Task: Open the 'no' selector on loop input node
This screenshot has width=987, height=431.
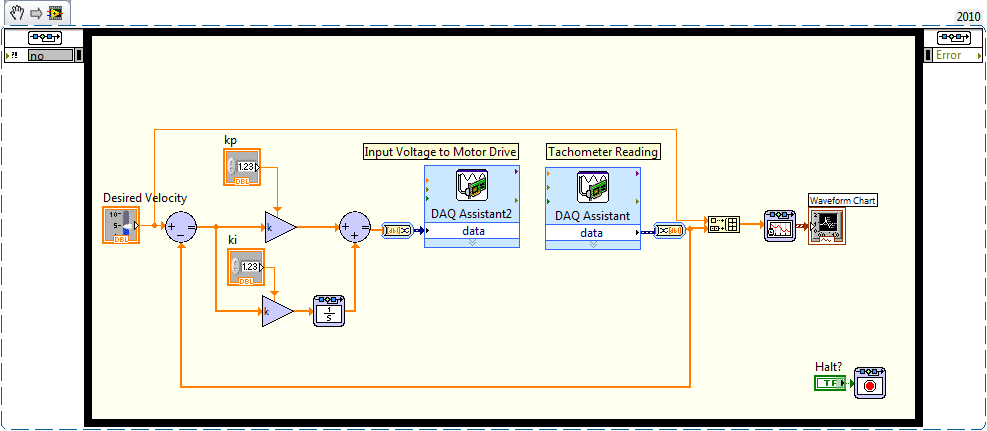Action: click(49, 56)
